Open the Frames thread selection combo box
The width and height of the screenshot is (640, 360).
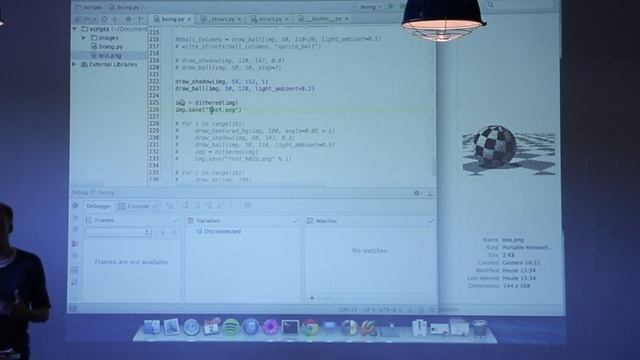click(118, 232)
